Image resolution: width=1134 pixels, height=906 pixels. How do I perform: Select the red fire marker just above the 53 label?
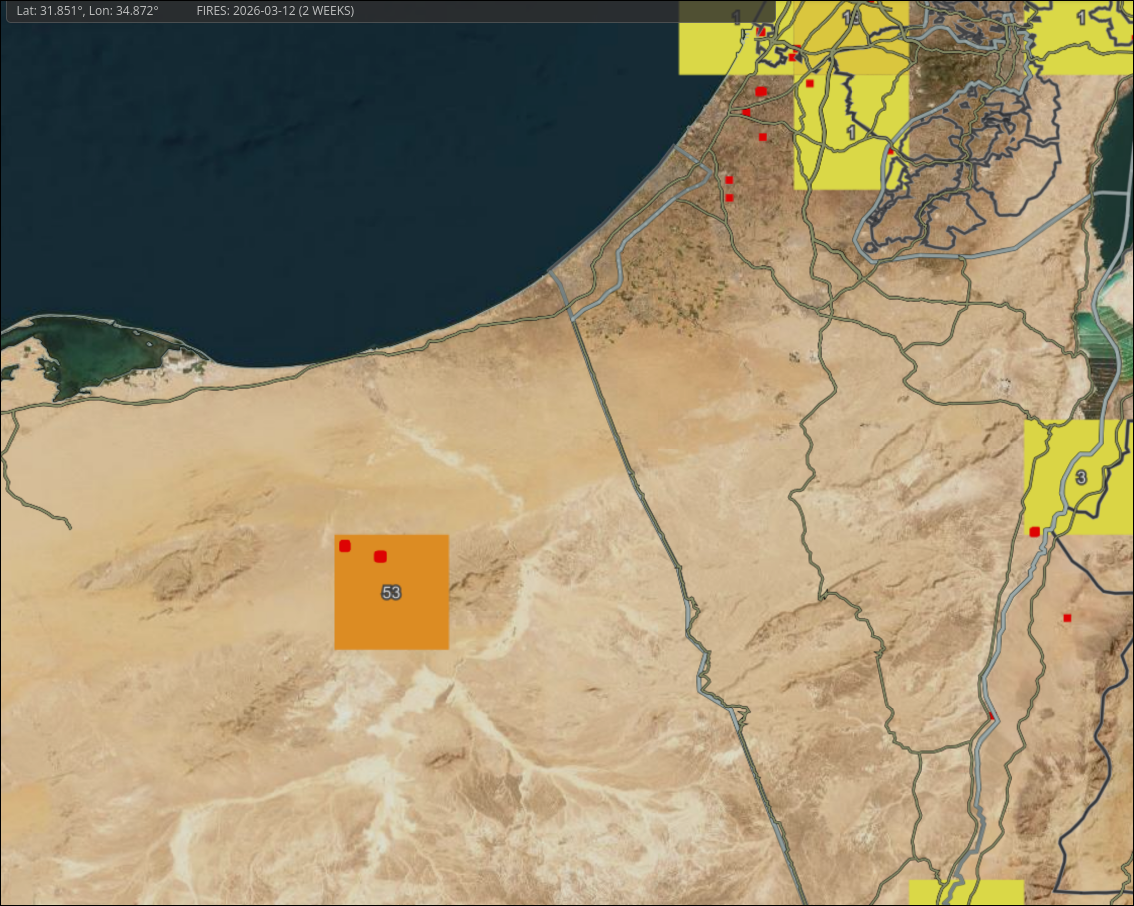tap(380, 556)
